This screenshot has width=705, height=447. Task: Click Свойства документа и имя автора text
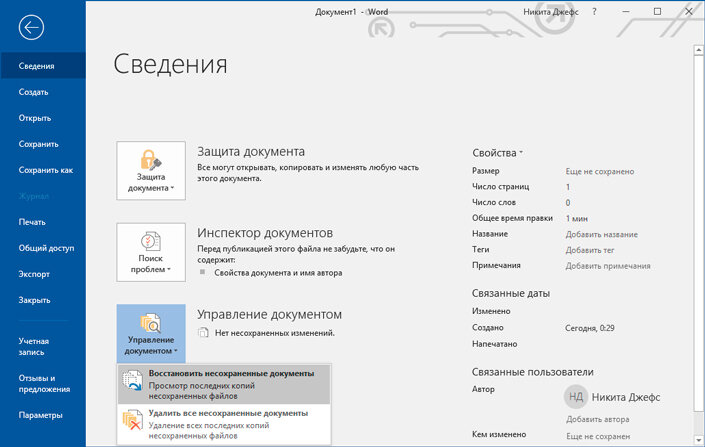278,273
